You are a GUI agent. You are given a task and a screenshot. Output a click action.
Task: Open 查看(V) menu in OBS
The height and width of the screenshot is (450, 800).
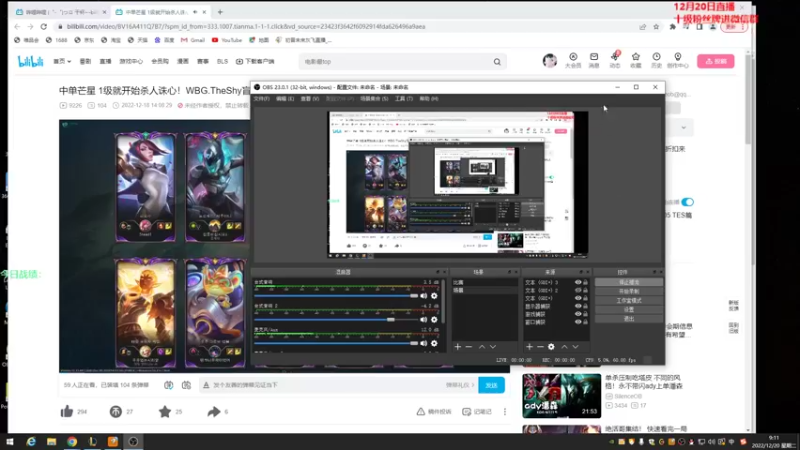click(x=310, y=98)
